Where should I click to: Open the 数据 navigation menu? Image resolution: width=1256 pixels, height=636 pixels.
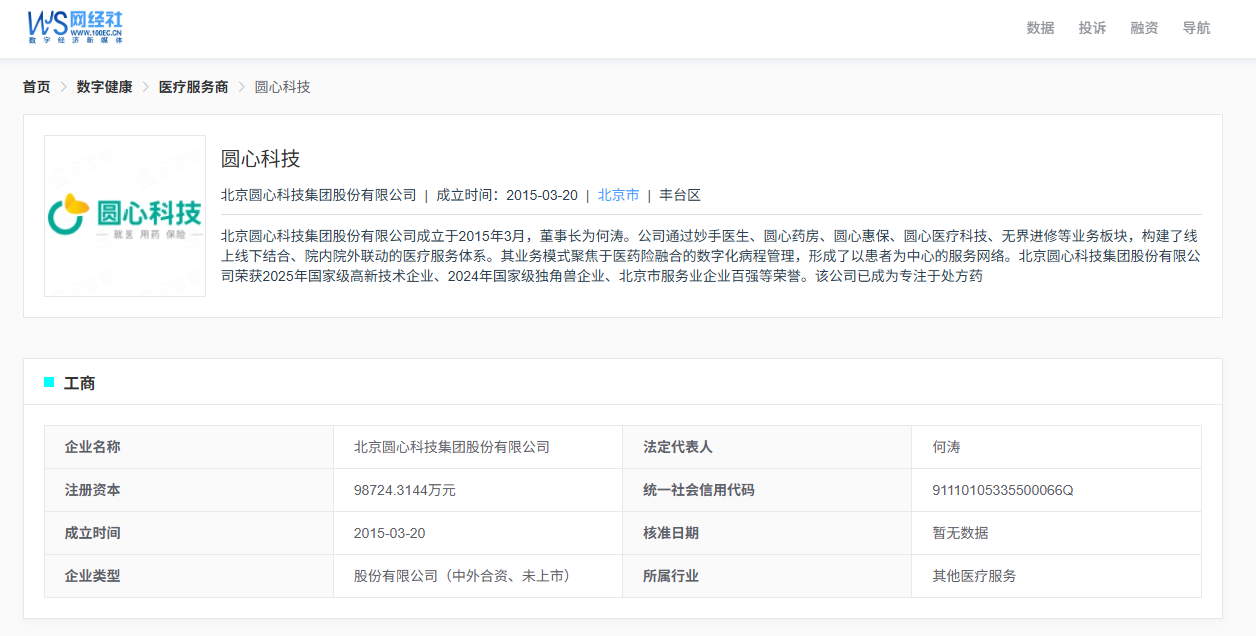coord(1040,28)
